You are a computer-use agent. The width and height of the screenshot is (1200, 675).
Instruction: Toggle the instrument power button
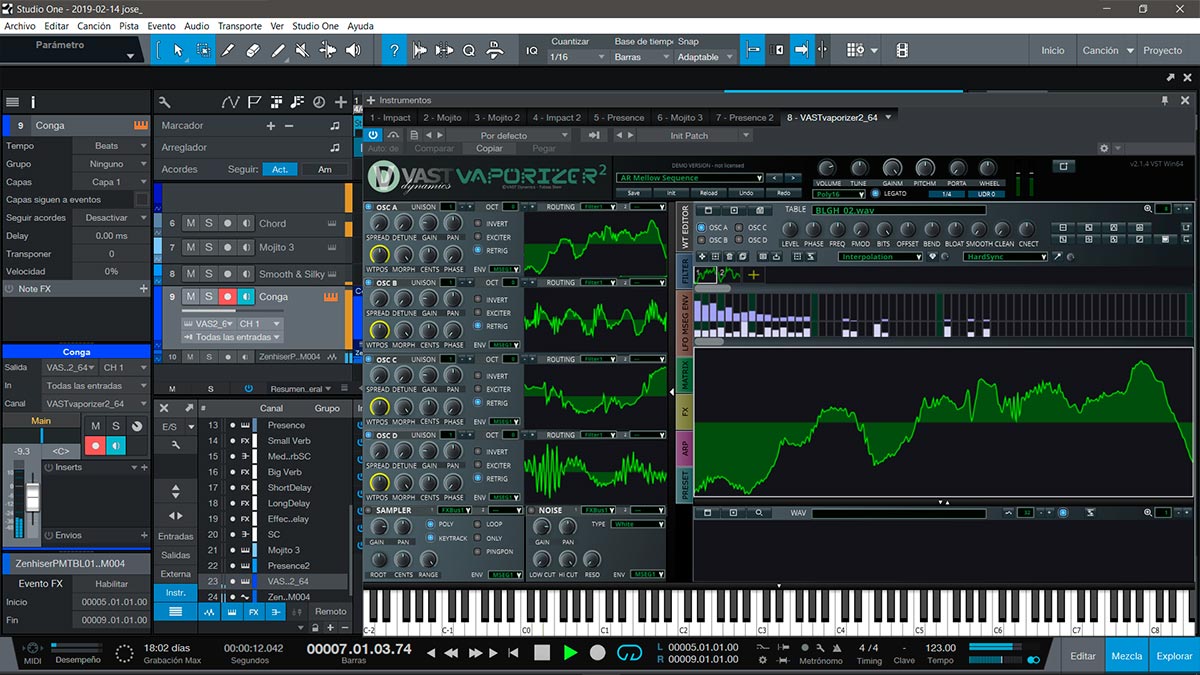click(x=373, y=135)
